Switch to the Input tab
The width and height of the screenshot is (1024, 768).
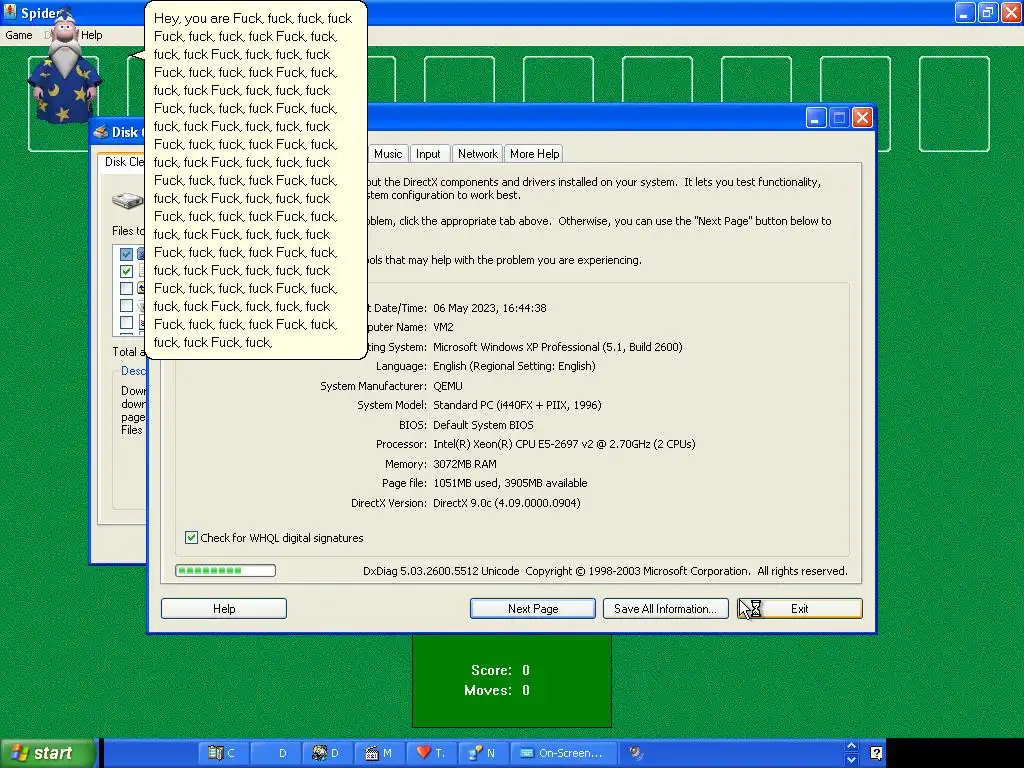pos(428,153)
